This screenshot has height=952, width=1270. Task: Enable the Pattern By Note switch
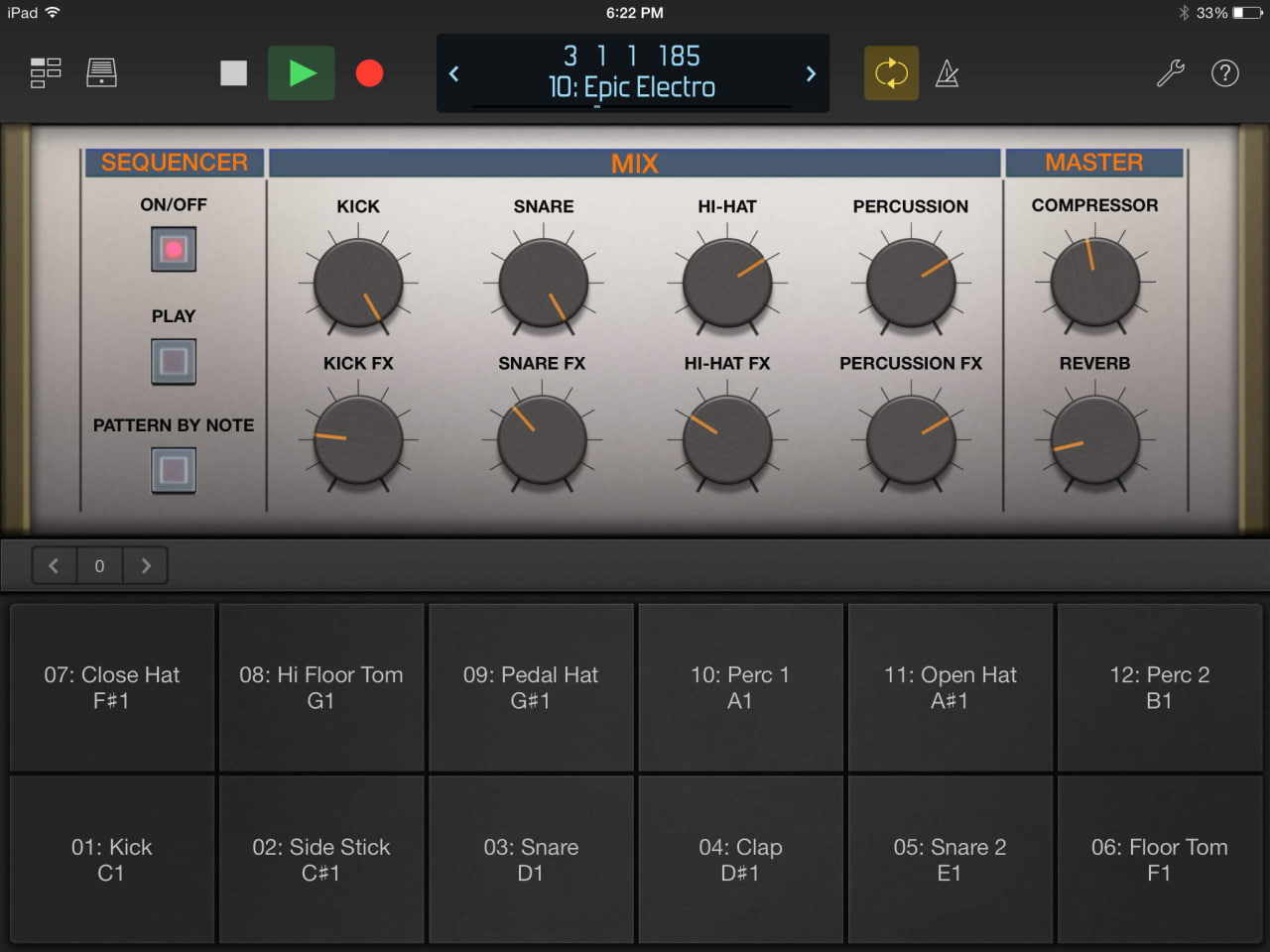(174, 470)
